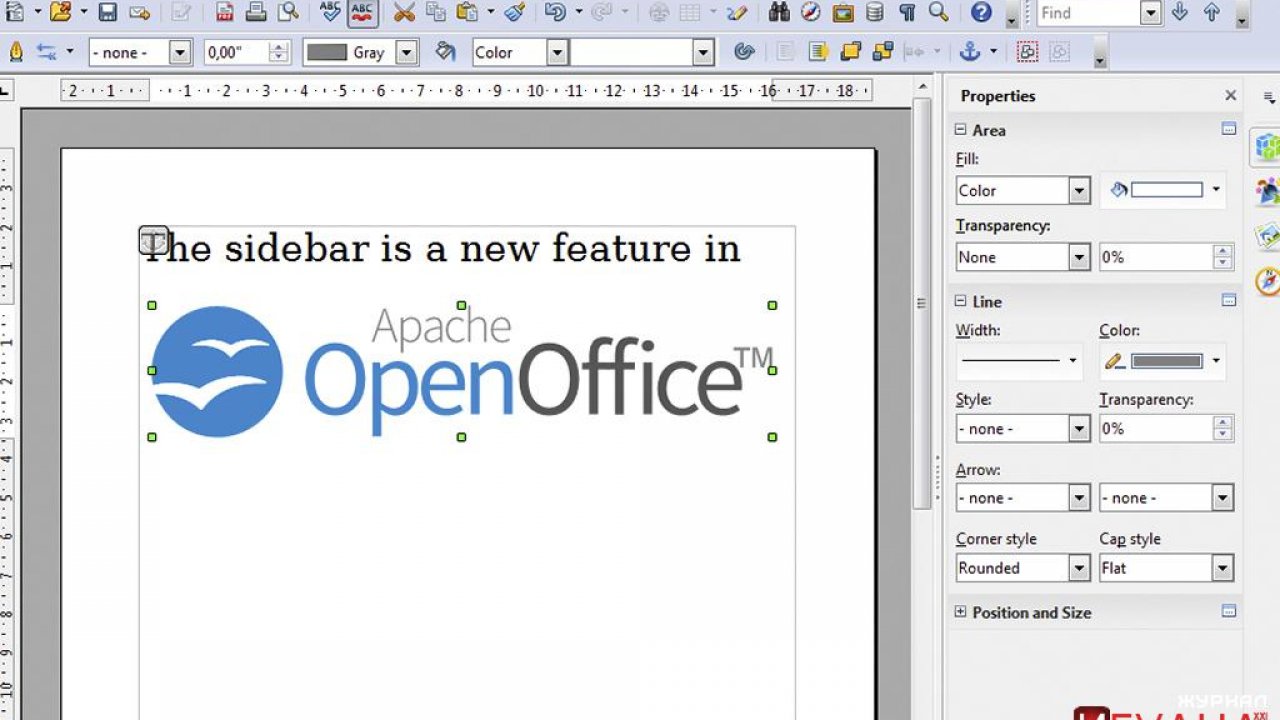Screen dimensions: 1280x720
Task: Bring object to front
Action: click(x=851, y=52)
